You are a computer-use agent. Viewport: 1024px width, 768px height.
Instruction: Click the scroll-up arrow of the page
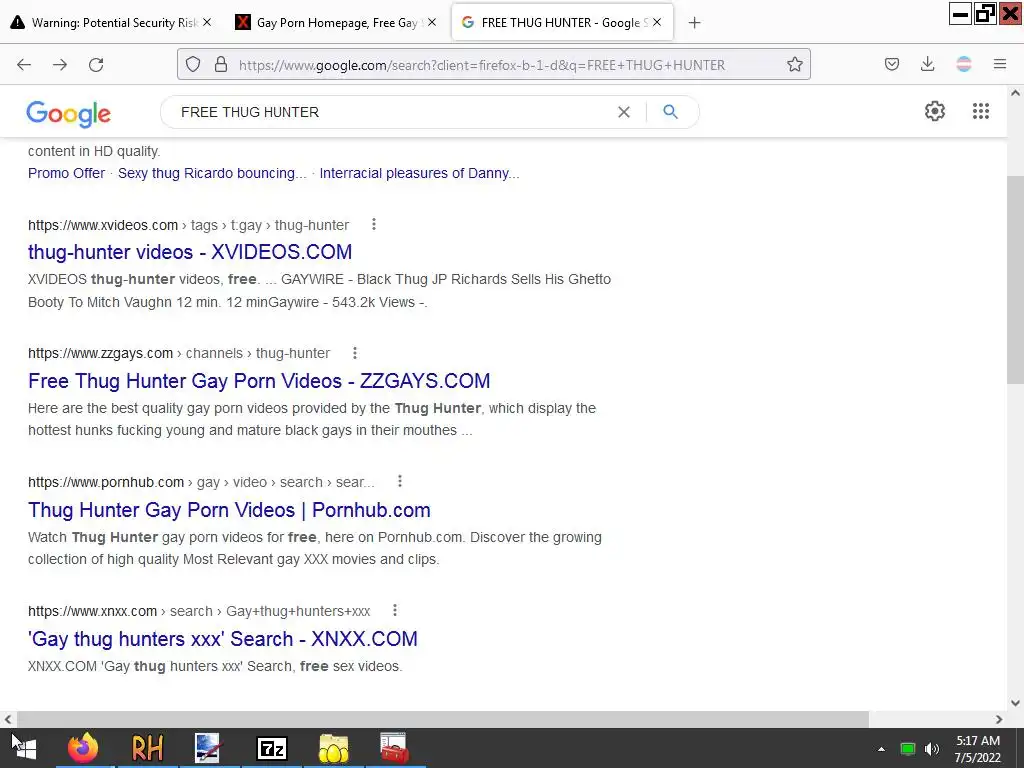tap(1015, 93)
